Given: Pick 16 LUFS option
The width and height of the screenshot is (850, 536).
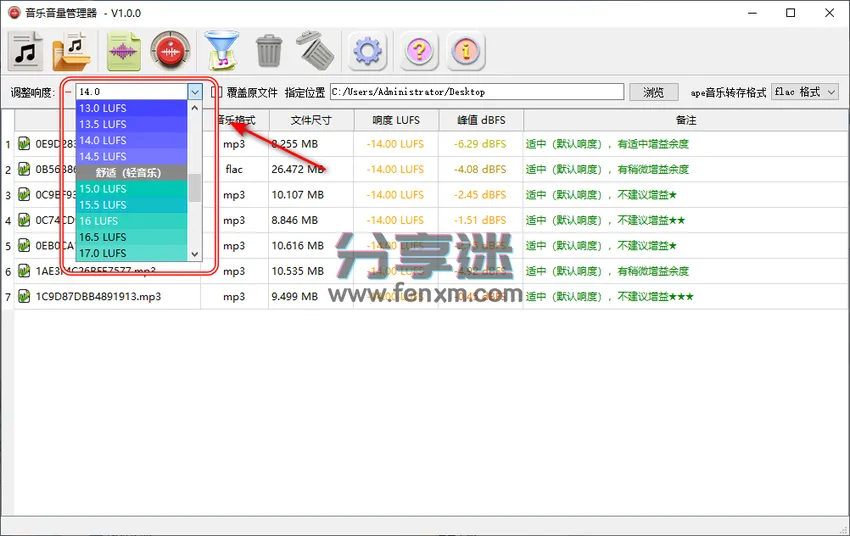Looking at the screenshot, I should coord(132,221).
